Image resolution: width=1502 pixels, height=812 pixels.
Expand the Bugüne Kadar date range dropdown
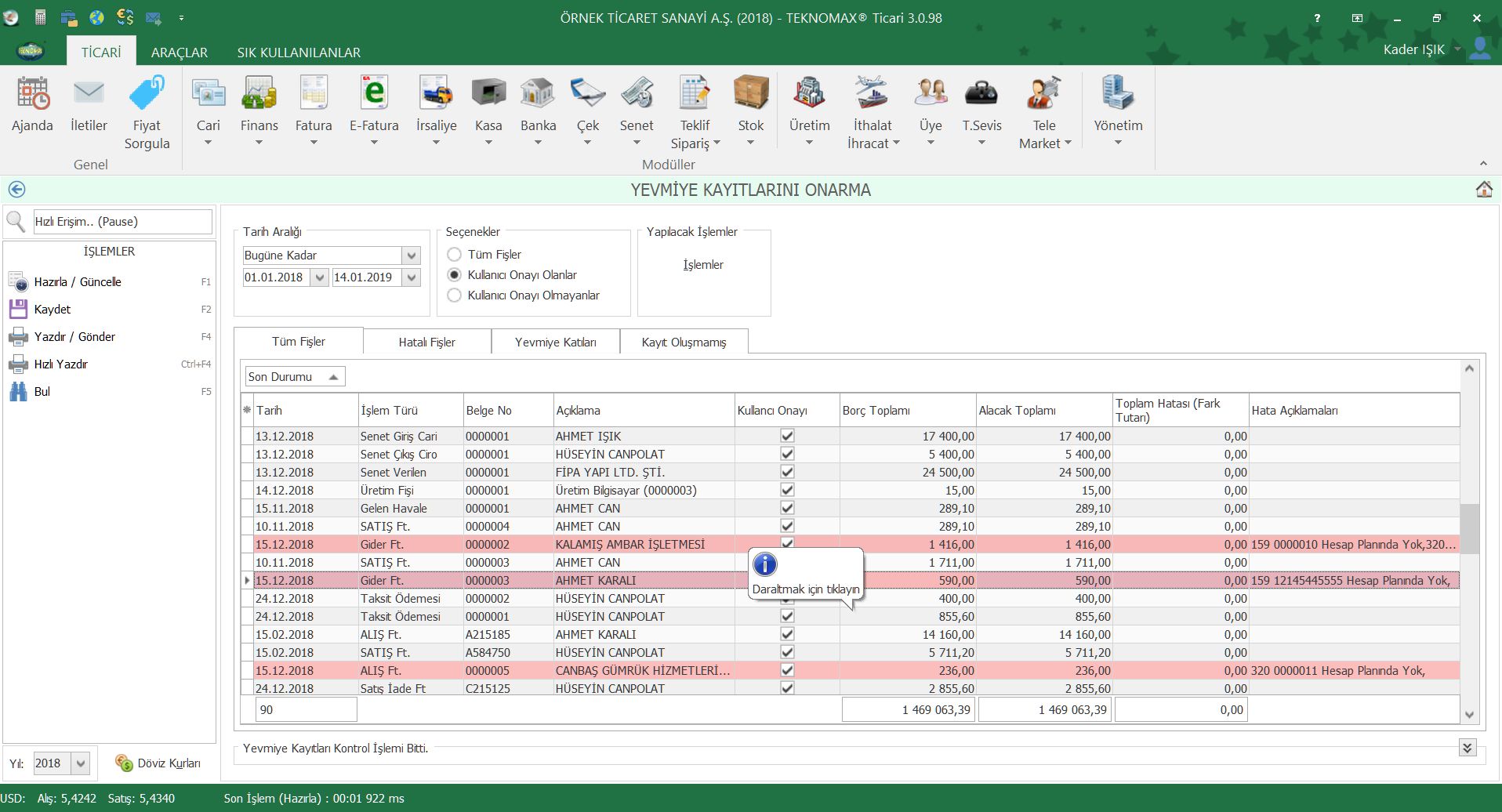tap(412, 256)
